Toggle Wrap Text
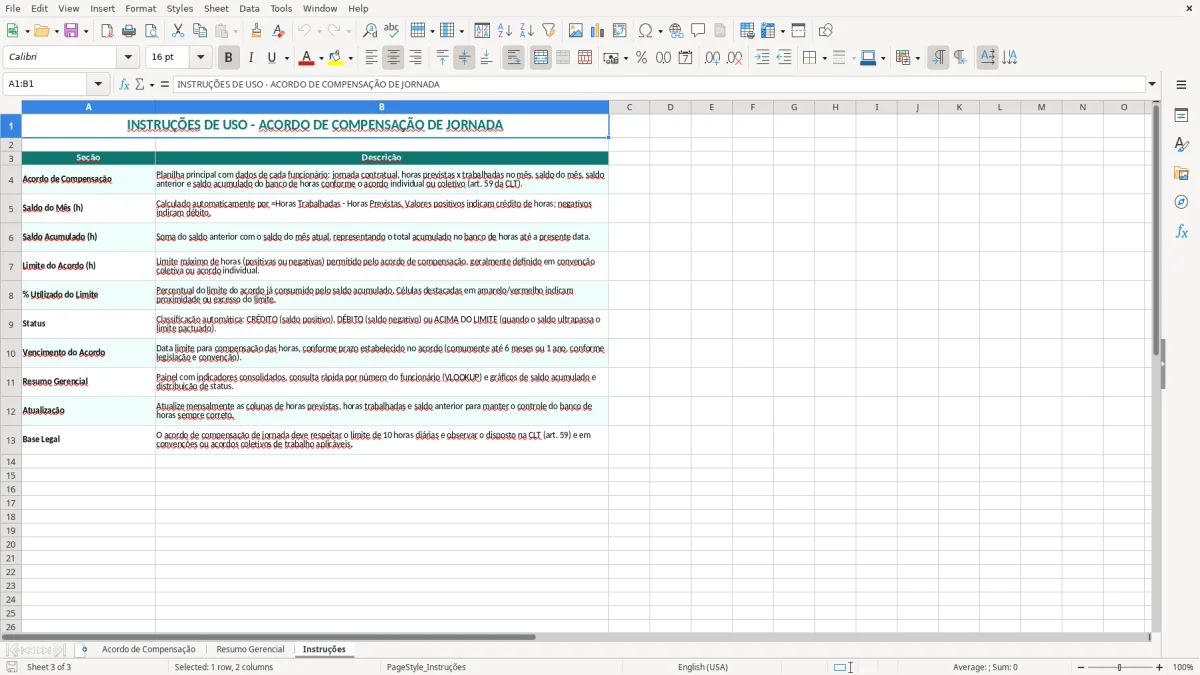 (x=514, y=58)
